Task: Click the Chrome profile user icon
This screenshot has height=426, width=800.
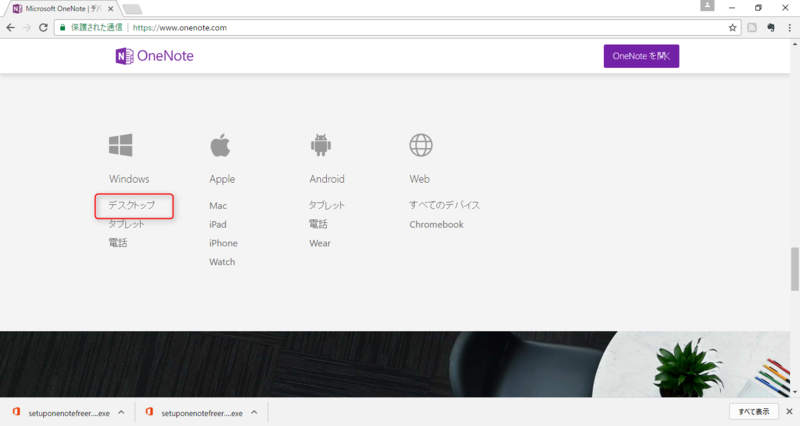Action: pos(707,5)
